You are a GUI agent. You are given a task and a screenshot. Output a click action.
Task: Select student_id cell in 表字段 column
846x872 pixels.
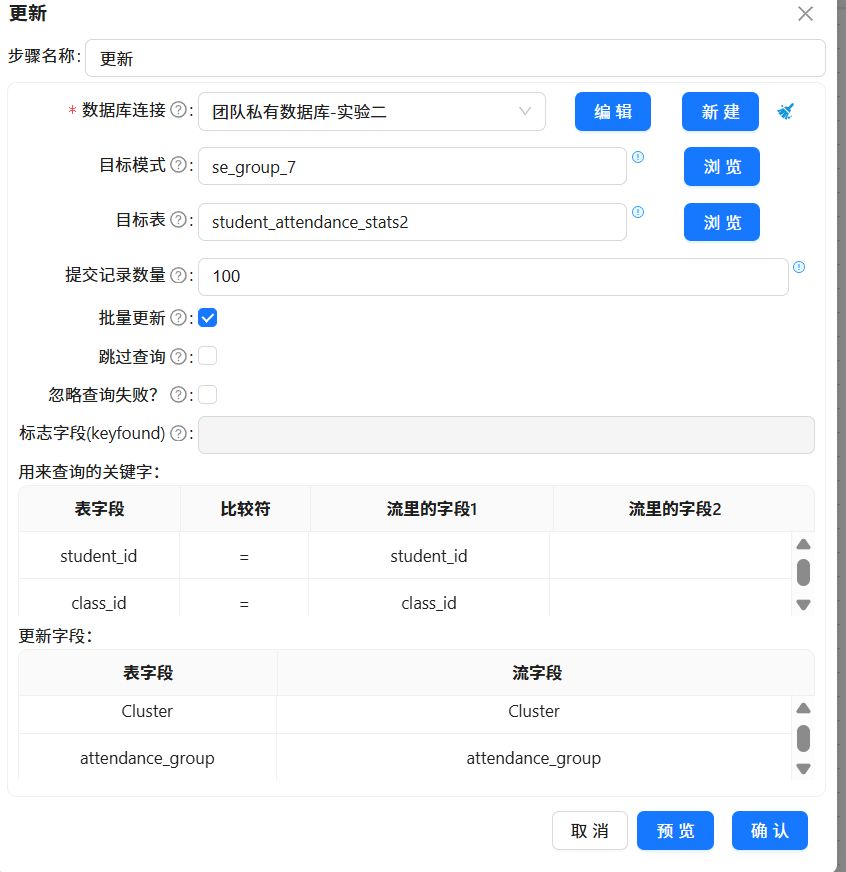[98, 556]
